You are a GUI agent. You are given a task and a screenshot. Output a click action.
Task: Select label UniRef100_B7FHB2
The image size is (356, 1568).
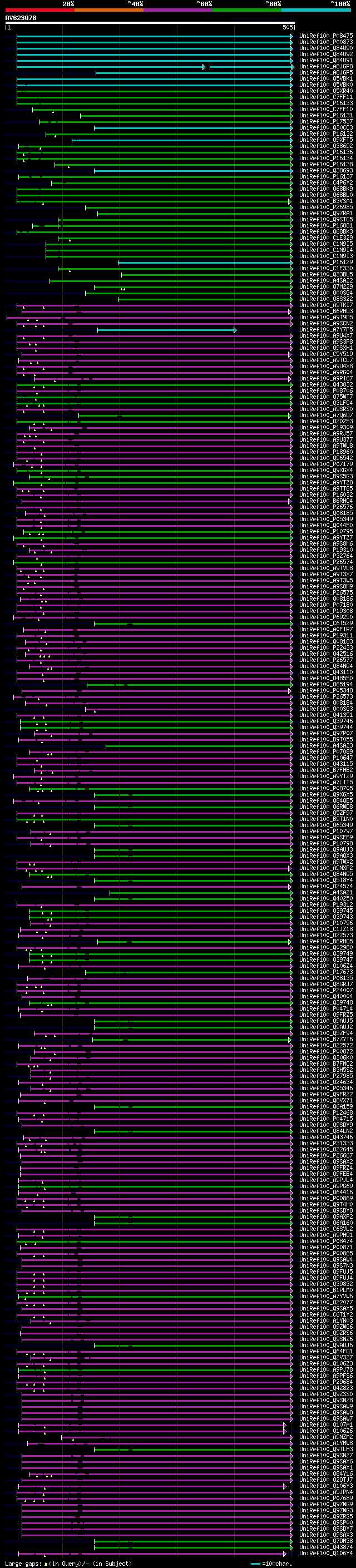point(326,770)
